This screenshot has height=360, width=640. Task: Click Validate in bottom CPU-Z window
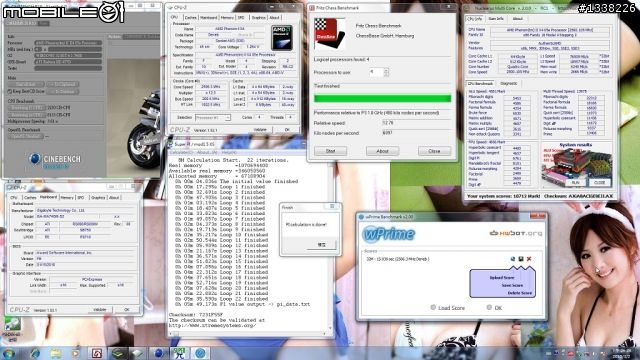pos(100,310)
